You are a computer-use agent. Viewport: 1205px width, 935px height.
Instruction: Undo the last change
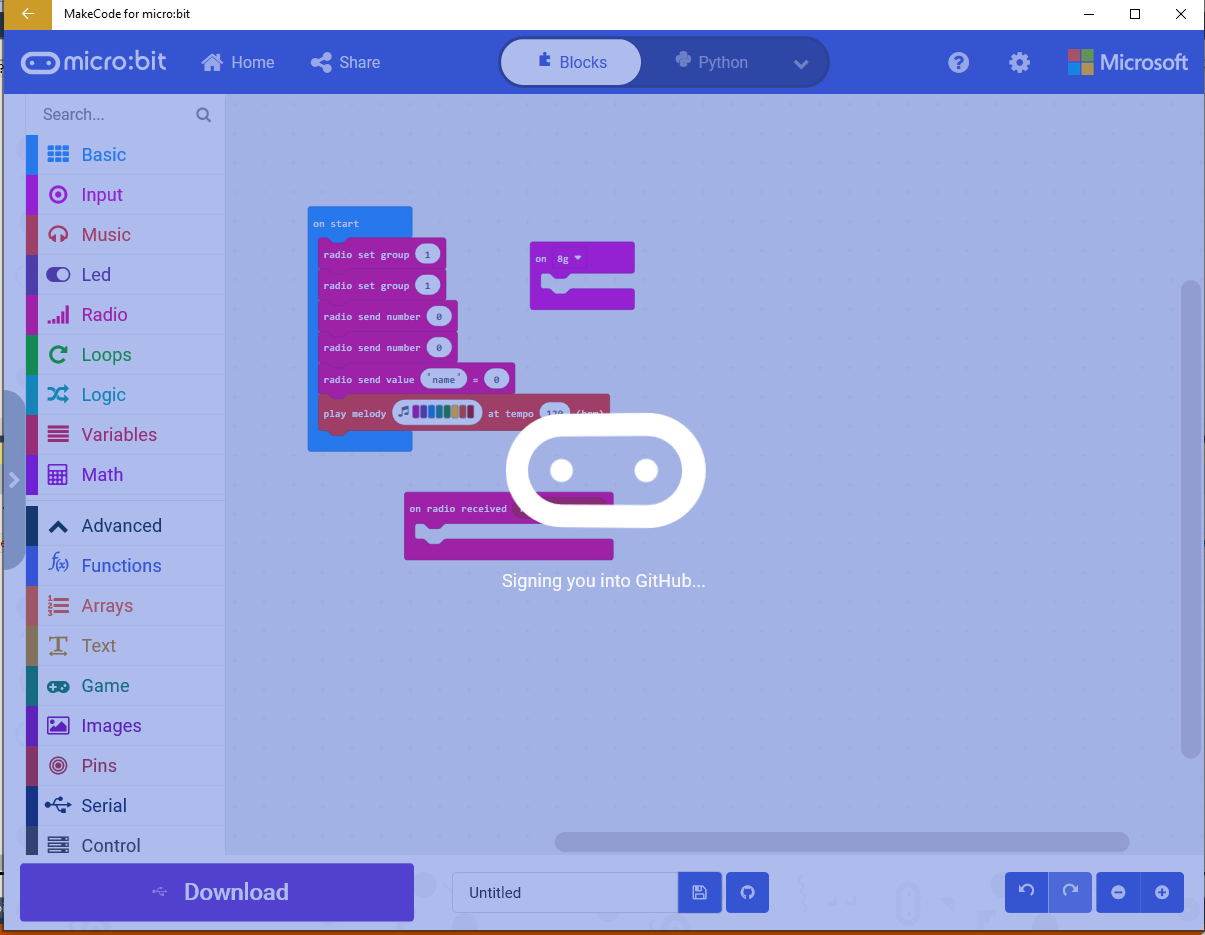click(x=1026, y=892)
